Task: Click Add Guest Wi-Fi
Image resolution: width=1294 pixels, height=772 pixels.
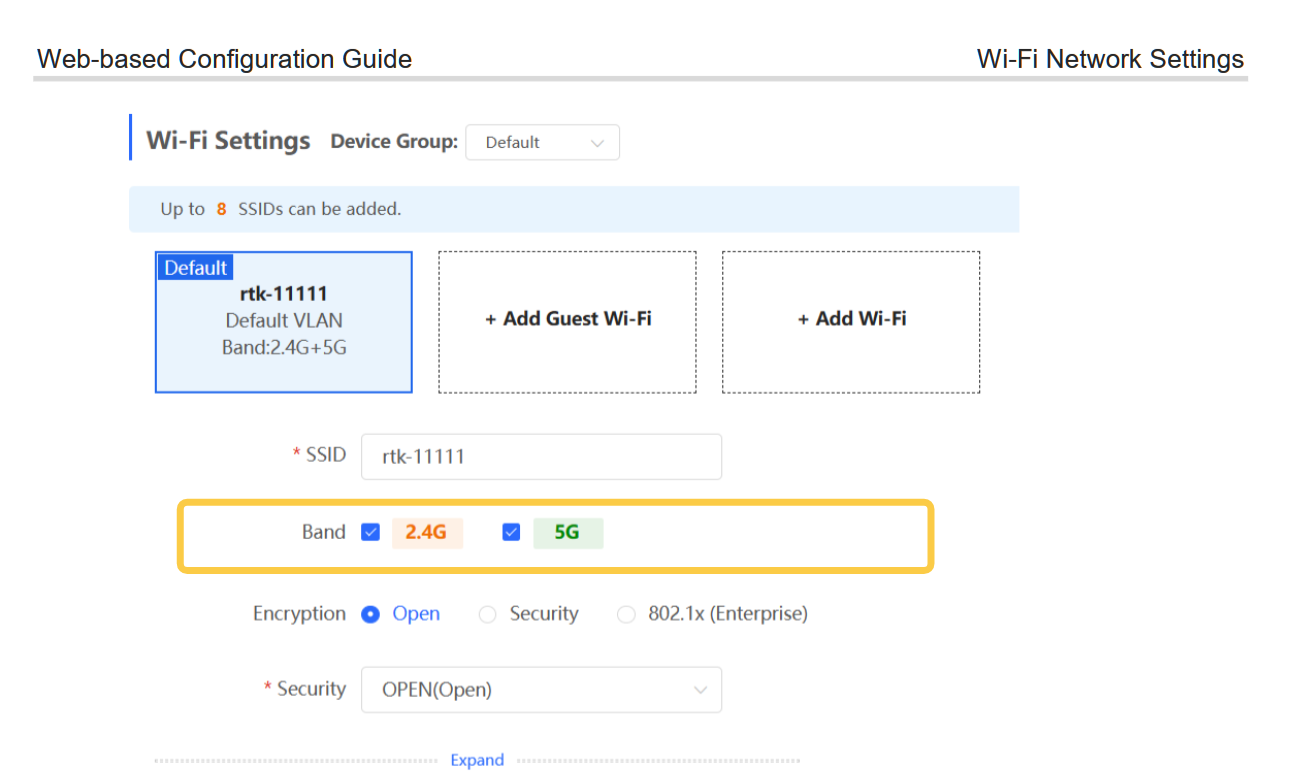Action: (568, 322)
